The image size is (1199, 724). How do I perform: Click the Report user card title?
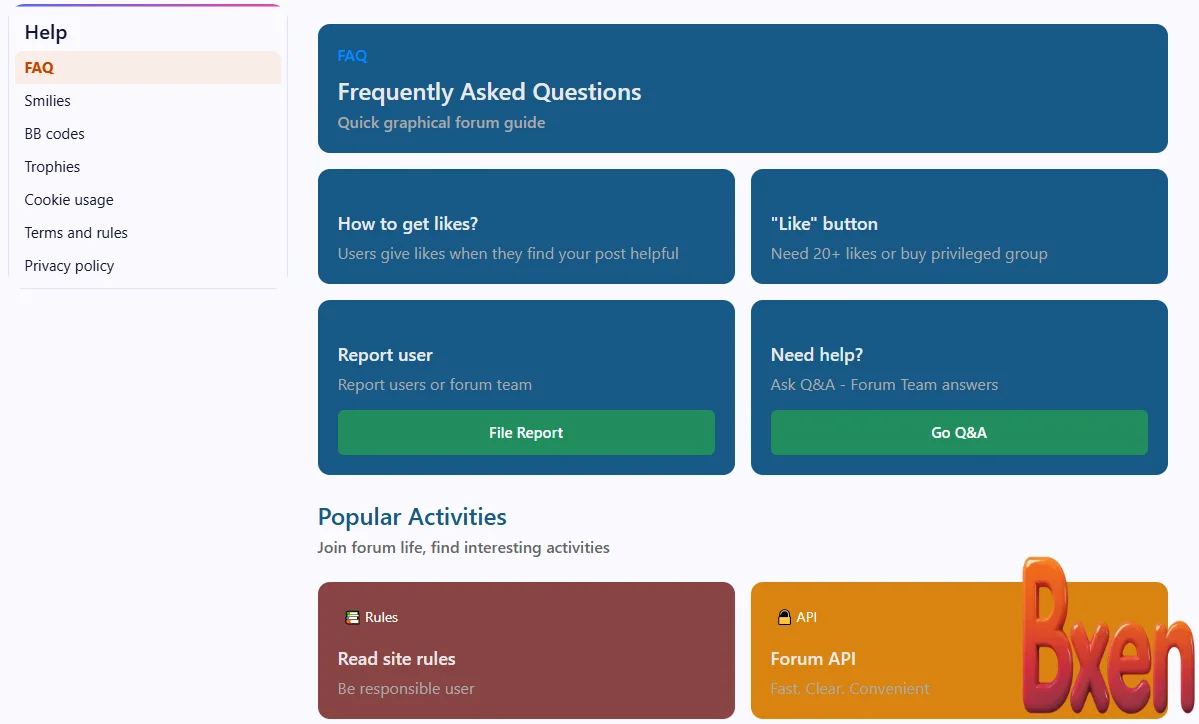tap(385, 355)
